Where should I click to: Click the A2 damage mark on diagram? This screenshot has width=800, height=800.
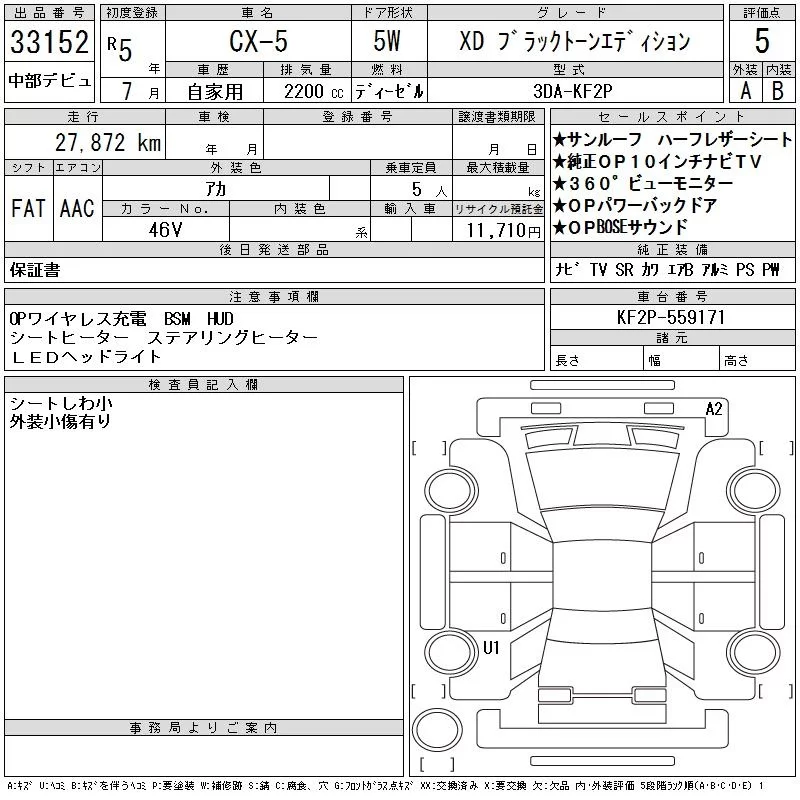point(714,409)
